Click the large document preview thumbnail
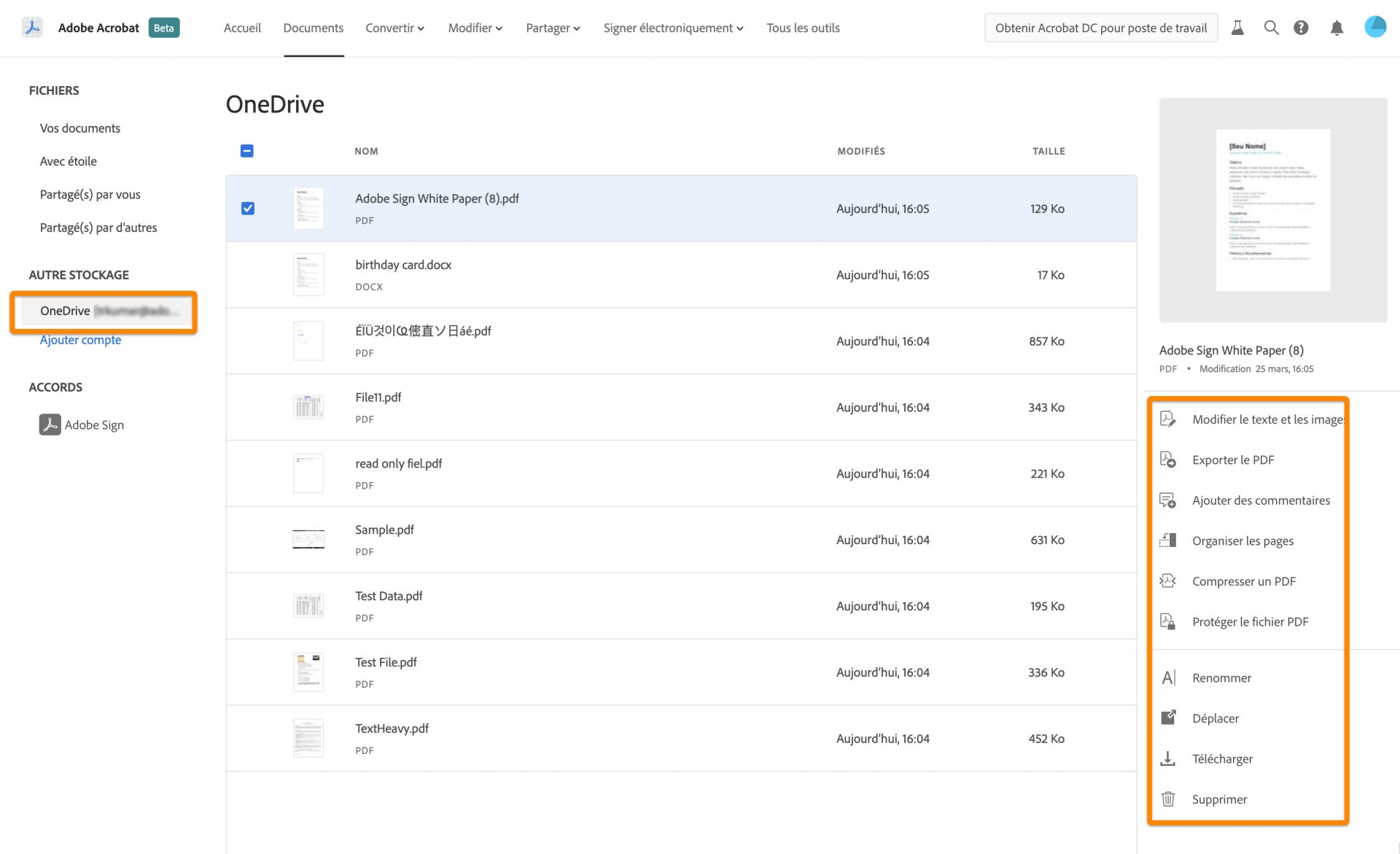Viewport: 1400px width, 854px height. (x=1273, y=210)
